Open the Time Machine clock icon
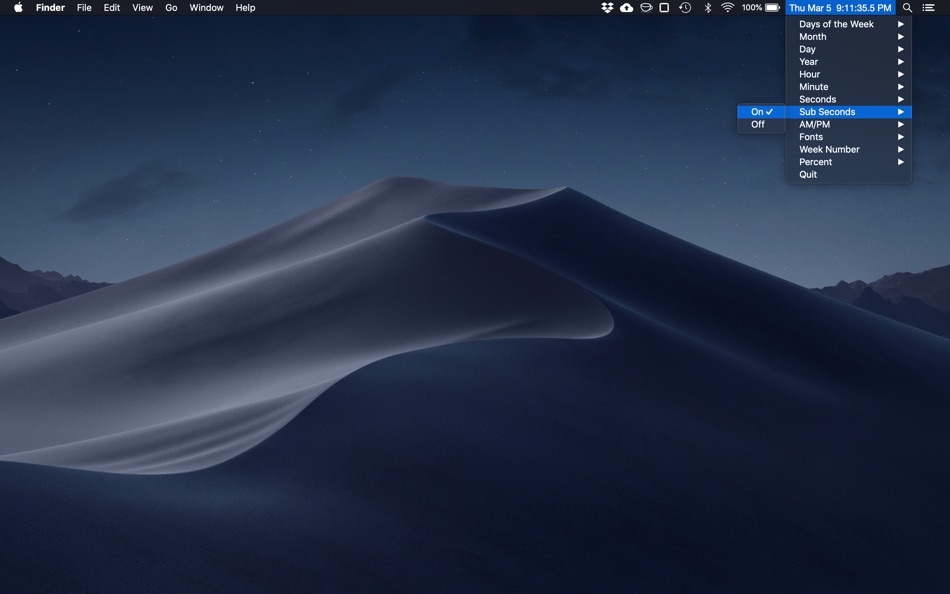This screenshot has width=950, height=594. [x=684, y=7]
